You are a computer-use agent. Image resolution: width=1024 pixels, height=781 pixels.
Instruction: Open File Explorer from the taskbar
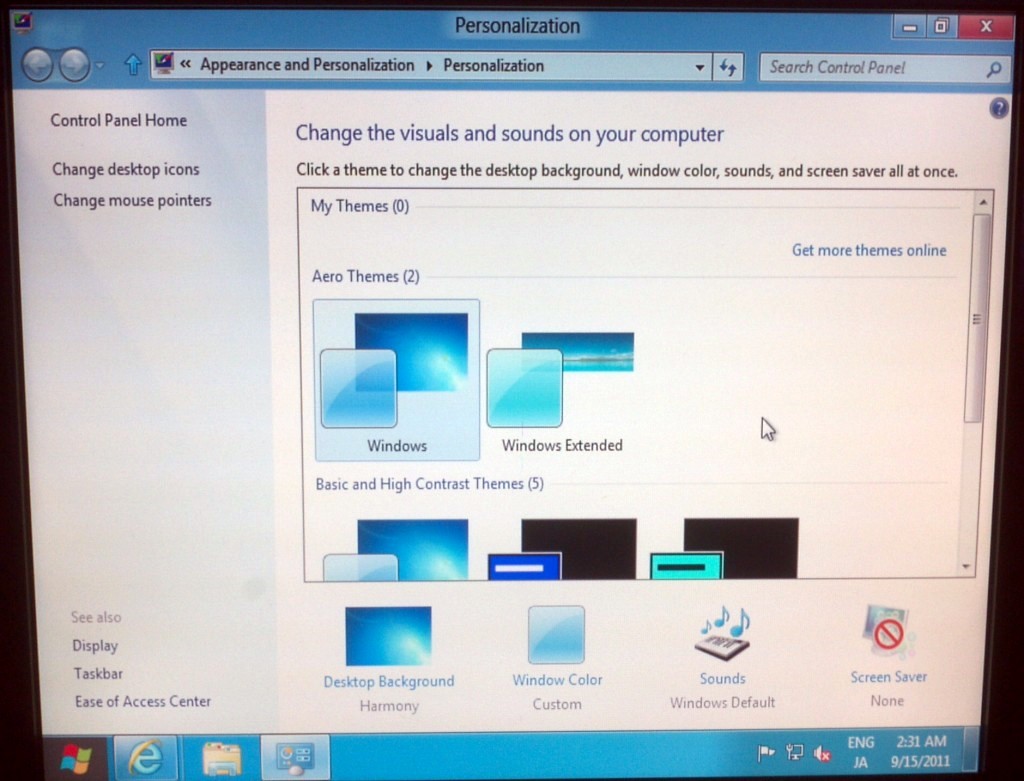[x=220, y=758]
